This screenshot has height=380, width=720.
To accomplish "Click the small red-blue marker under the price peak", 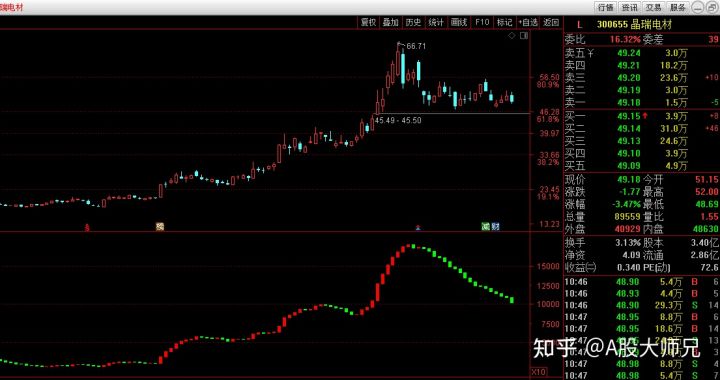I will point(418,227).
